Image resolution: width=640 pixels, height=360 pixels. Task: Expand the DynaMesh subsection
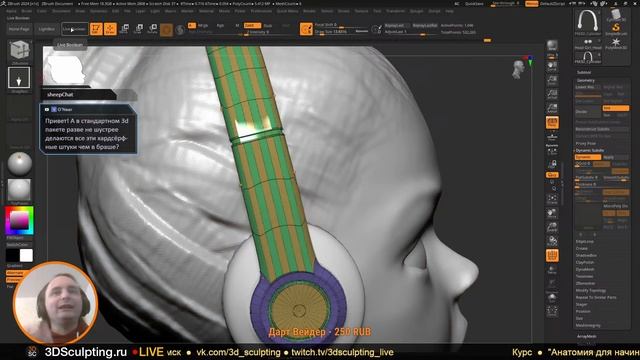585,269
